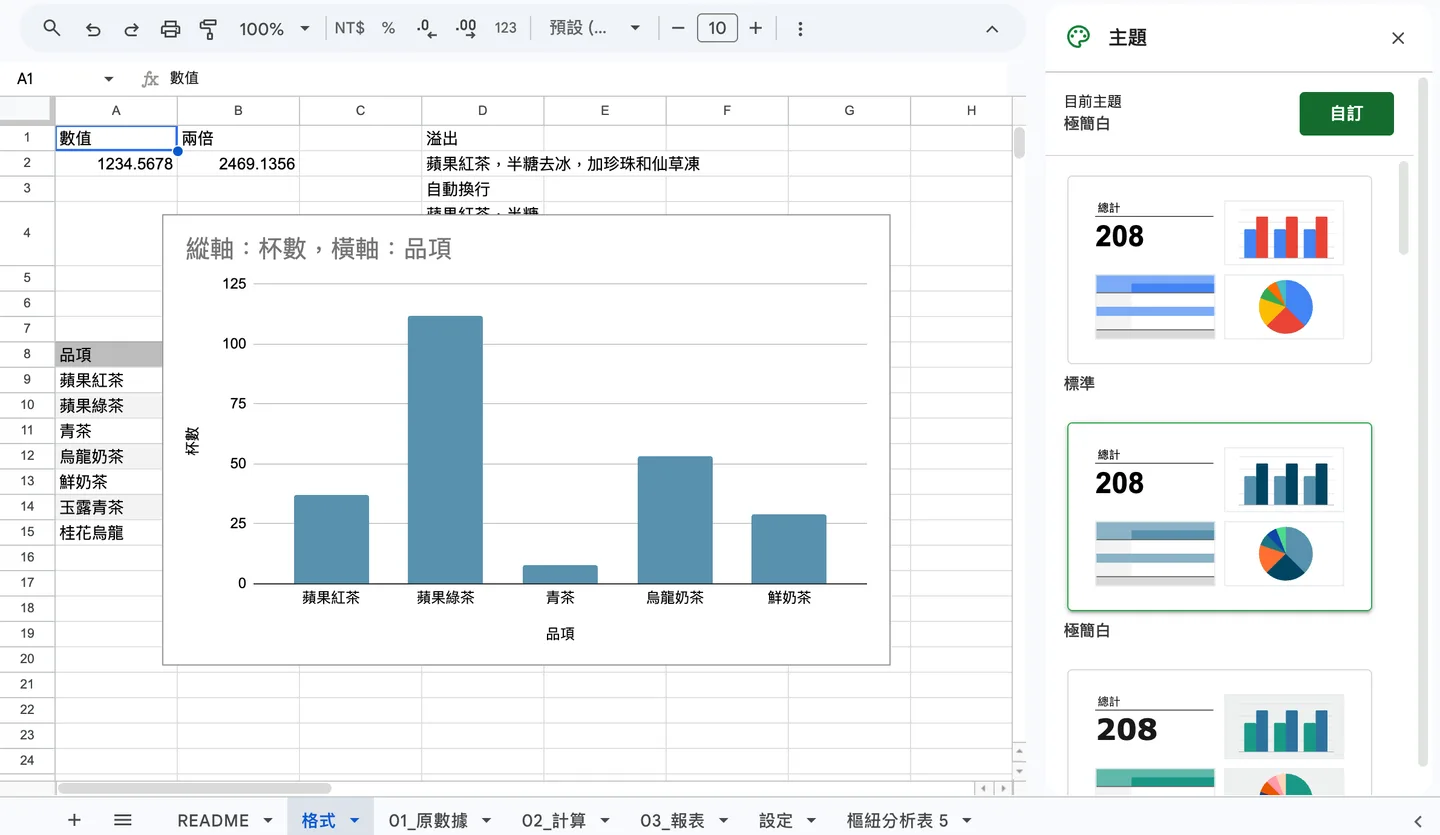Switch to the 02_計算 sheet tab
This screenshot has width=1440, height=835.
point(554,821)
